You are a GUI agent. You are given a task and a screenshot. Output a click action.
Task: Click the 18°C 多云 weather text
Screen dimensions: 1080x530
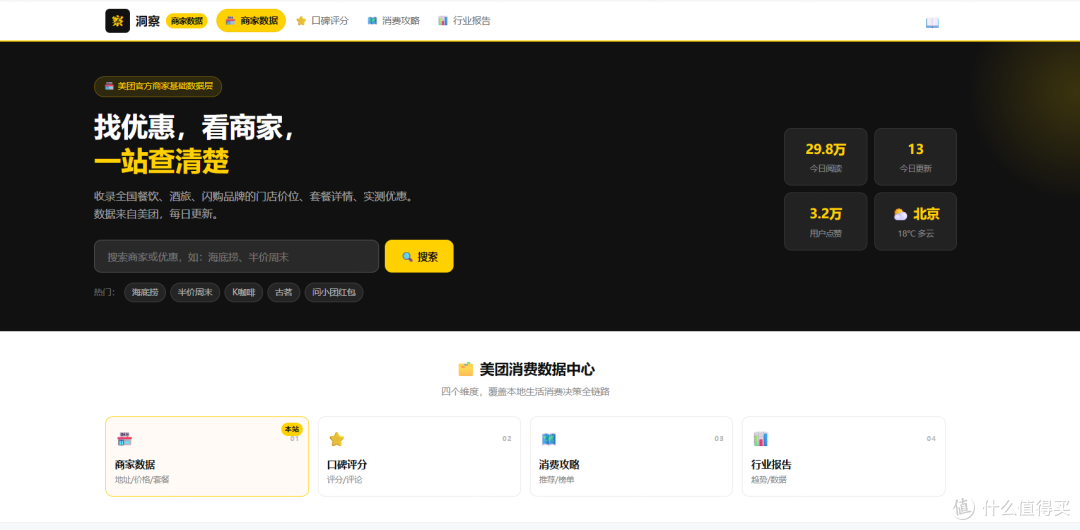pos(915,234)
